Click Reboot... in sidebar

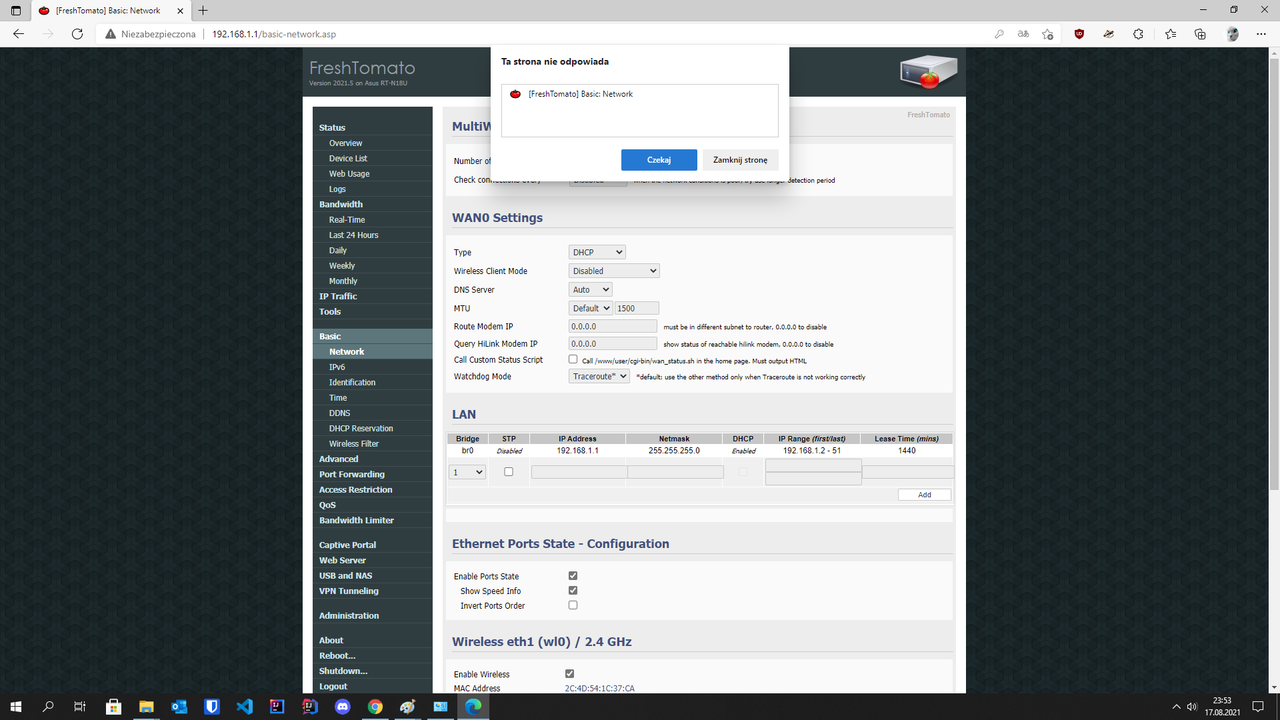337,656
